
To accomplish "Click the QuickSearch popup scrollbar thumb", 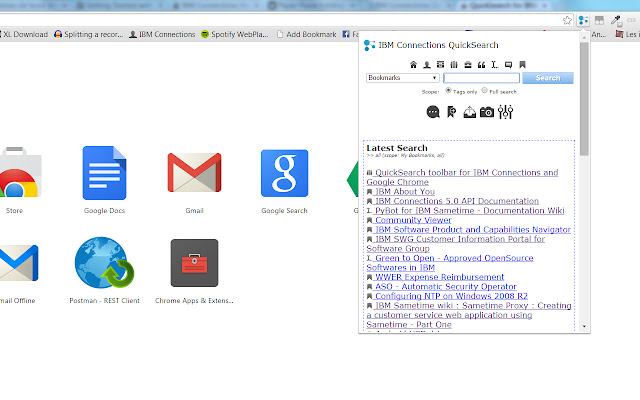I will 584,99.
